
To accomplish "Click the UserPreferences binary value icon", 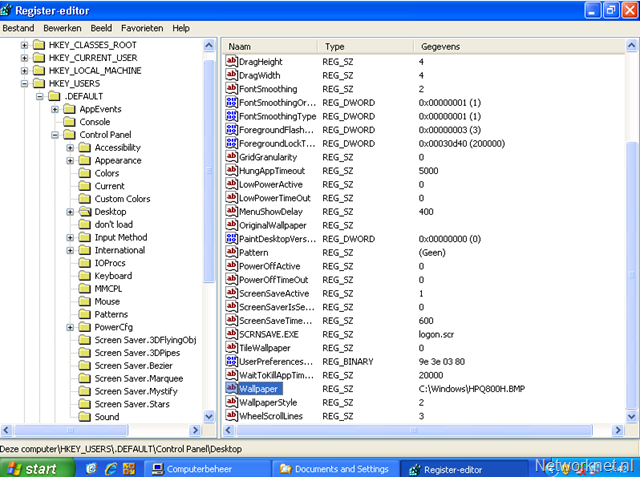I will [x=231, y=361].
